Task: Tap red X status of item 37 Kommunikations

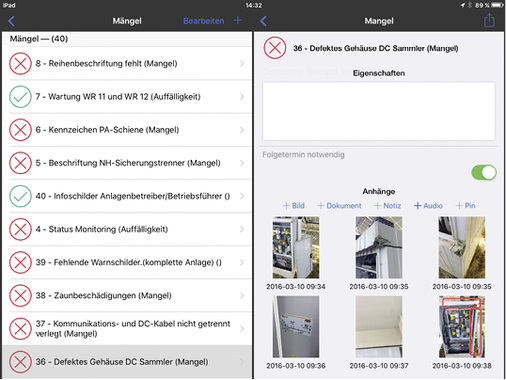Action: click(20, 329)
